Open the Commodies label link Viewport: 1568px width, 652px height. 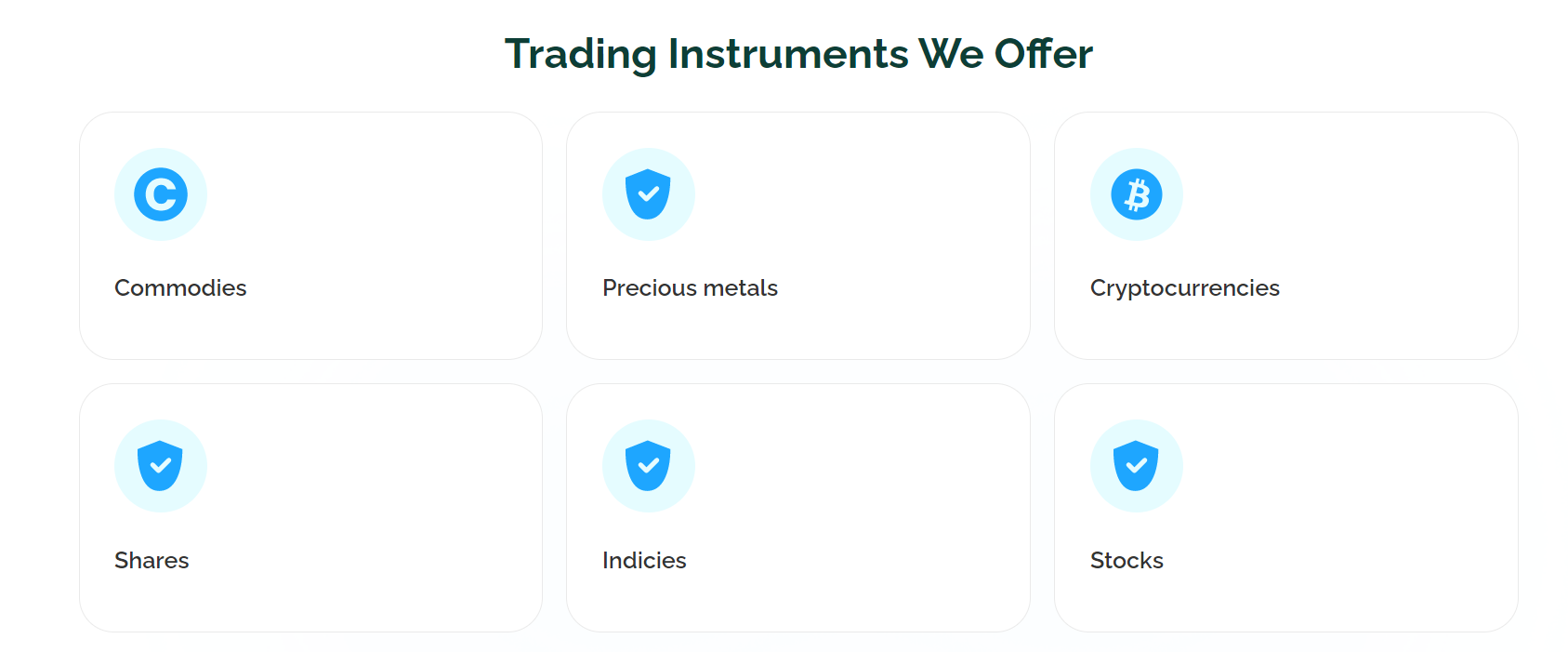pos(180,288)
